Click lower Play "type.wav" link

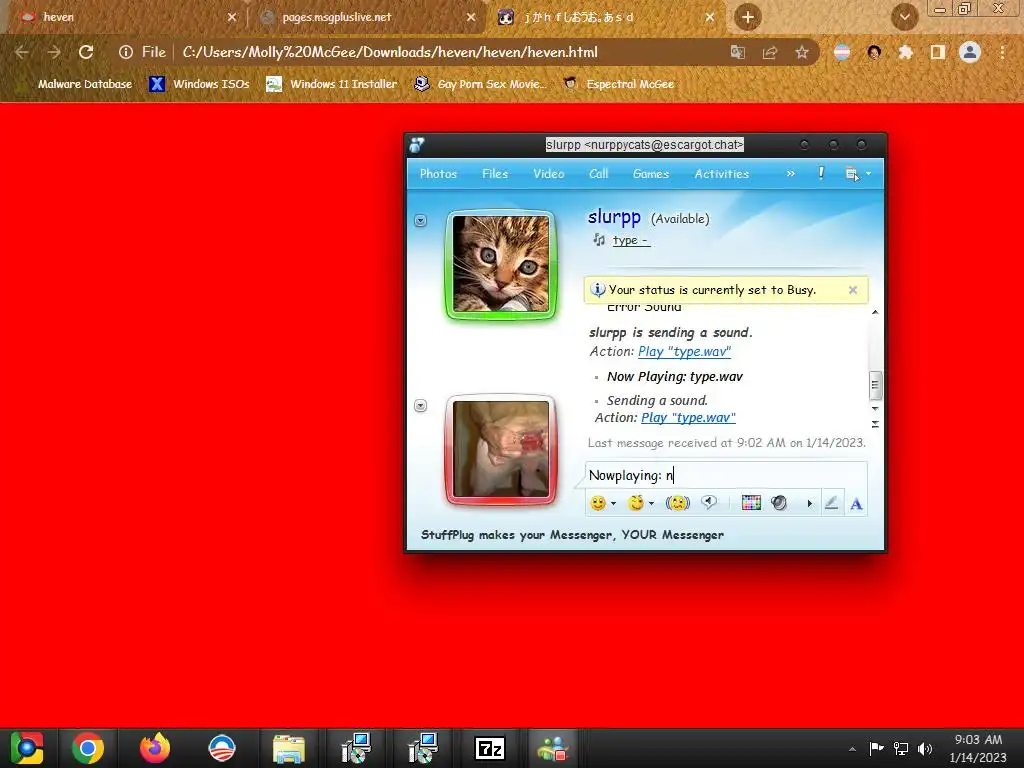pyautogui.click(x=688, y=417)
